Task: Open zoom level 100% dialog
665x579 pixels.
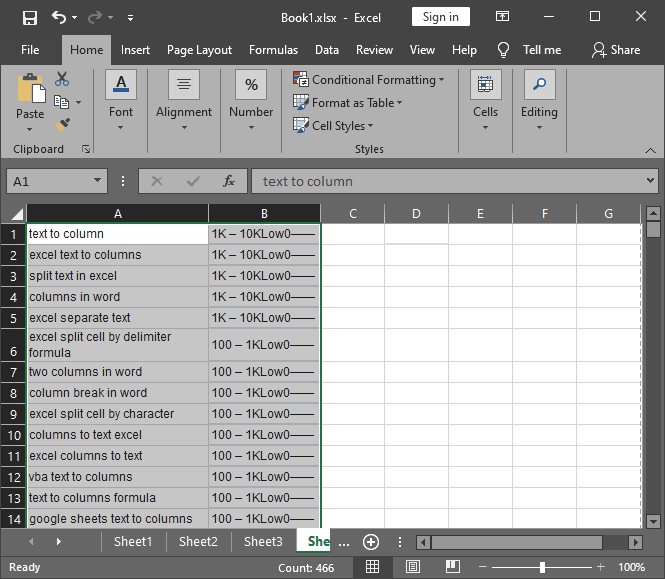Action: pos(631,567)
